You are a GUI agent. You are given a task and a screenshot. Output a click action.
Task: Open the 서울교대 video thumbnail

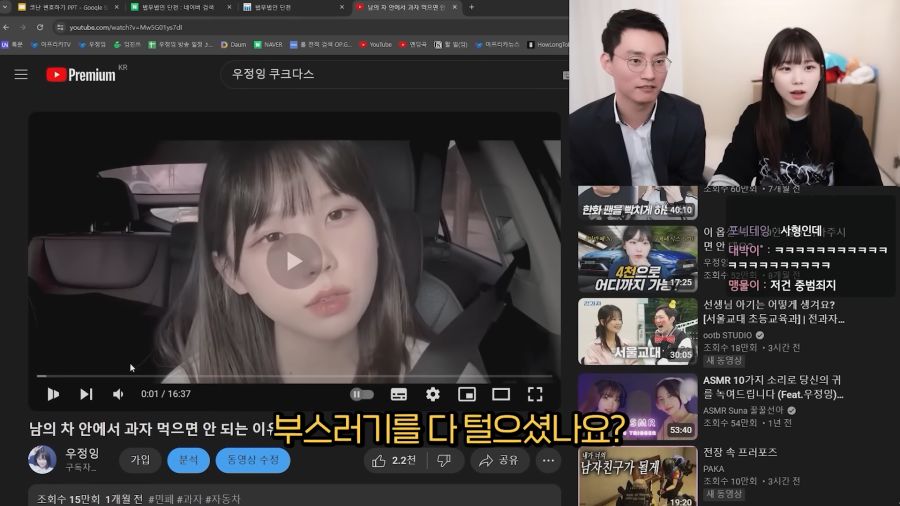tap(638, 332)
